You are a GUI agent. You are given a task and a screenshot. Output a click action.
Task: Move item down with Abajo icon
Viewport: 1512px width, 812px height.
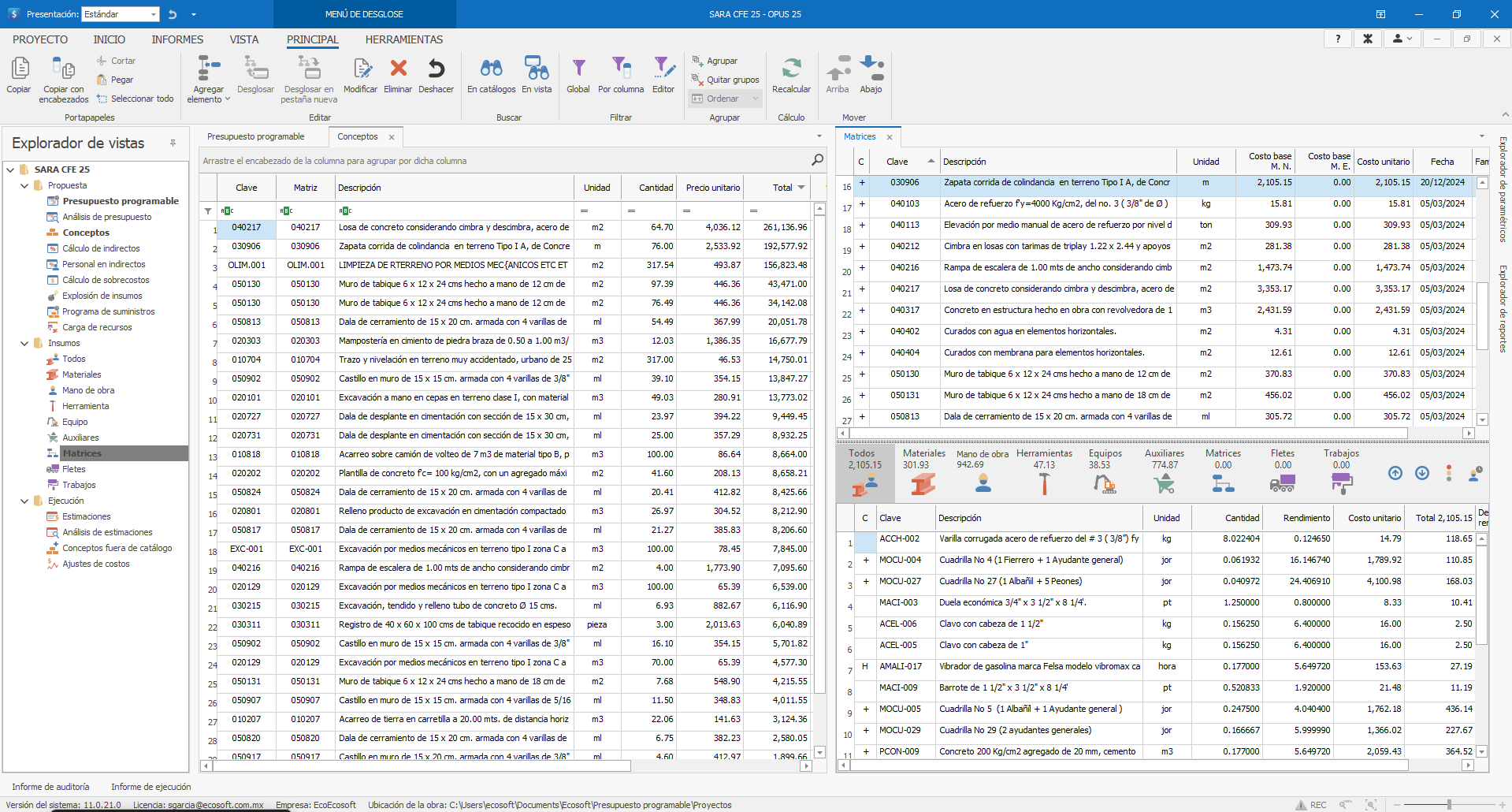pyautogui.click(x=871, y=69)
